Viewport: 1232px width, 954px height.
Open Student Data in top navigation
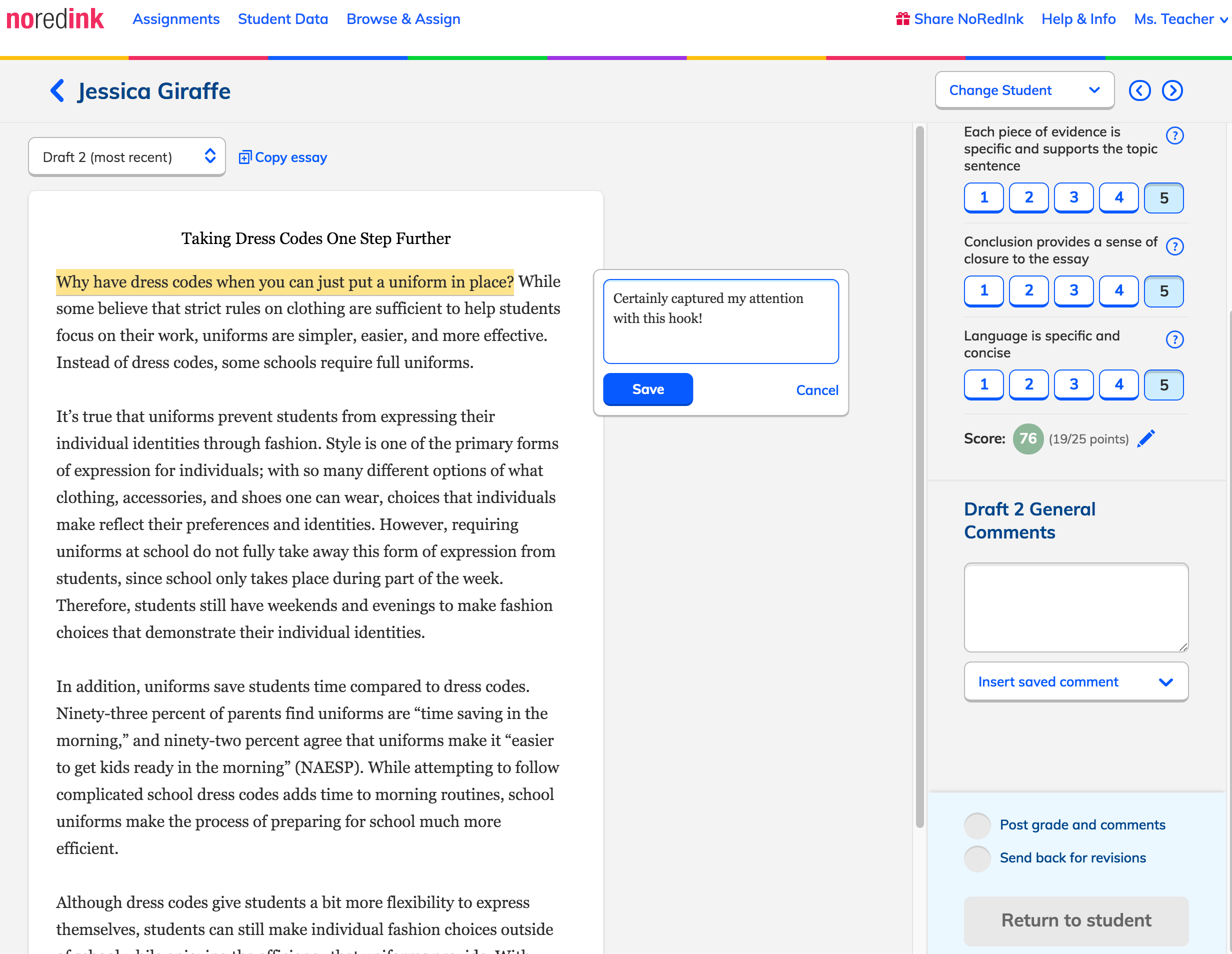click(x=282, y=18)
